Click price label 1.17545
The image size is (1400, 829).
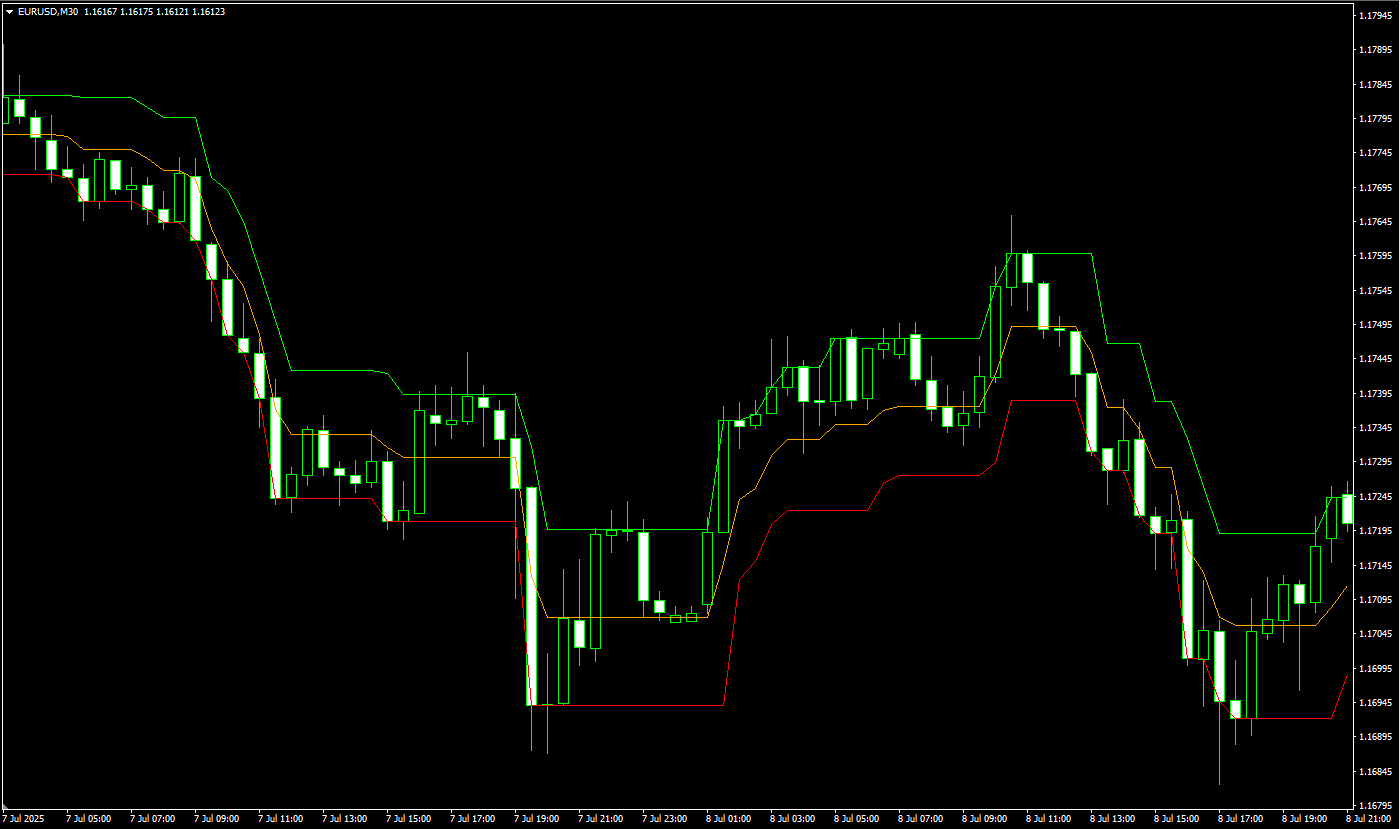tap(1376, 291)
